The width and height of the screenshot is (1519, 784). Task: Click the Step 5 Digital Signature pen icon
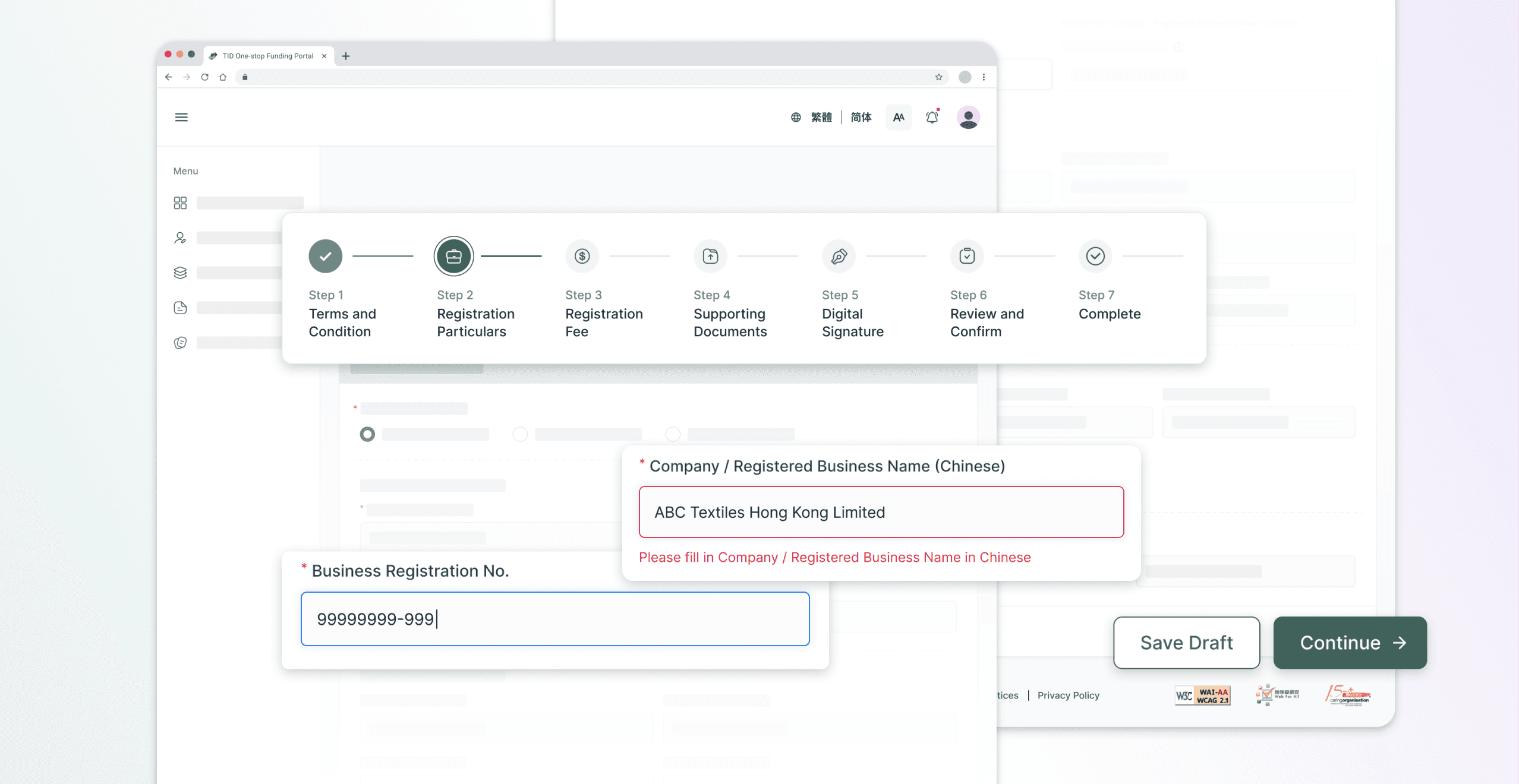pyautogui.click(x=839, y=256)
